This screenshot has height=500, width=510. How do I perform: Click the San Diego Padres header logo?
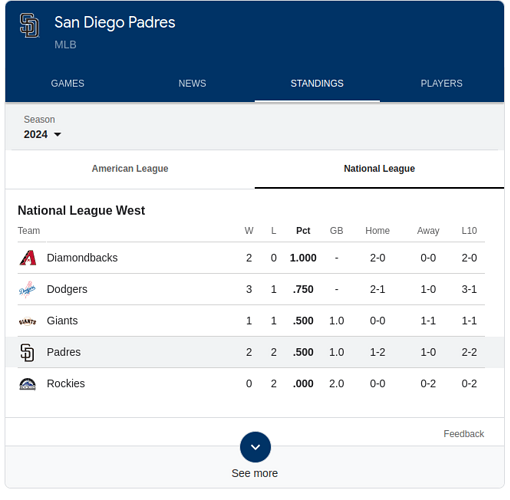coord(29,25)
